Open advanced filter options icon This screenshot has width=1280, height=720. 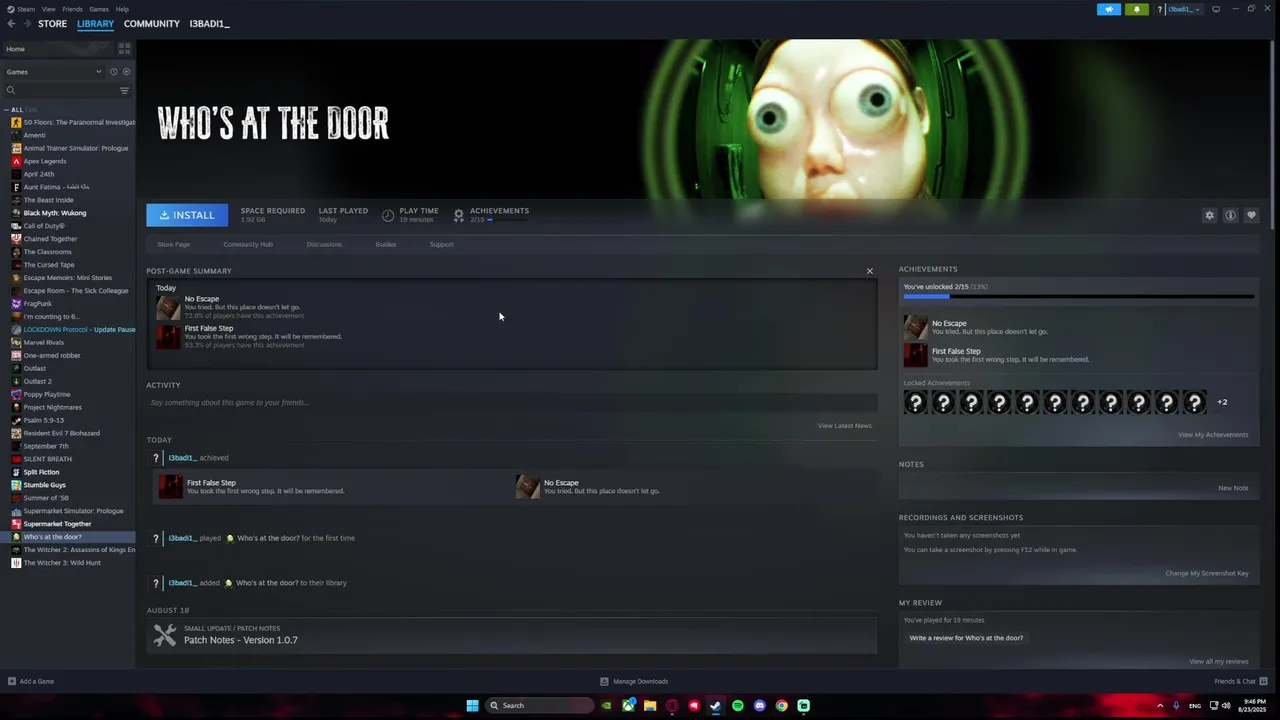tap(124, 90)
